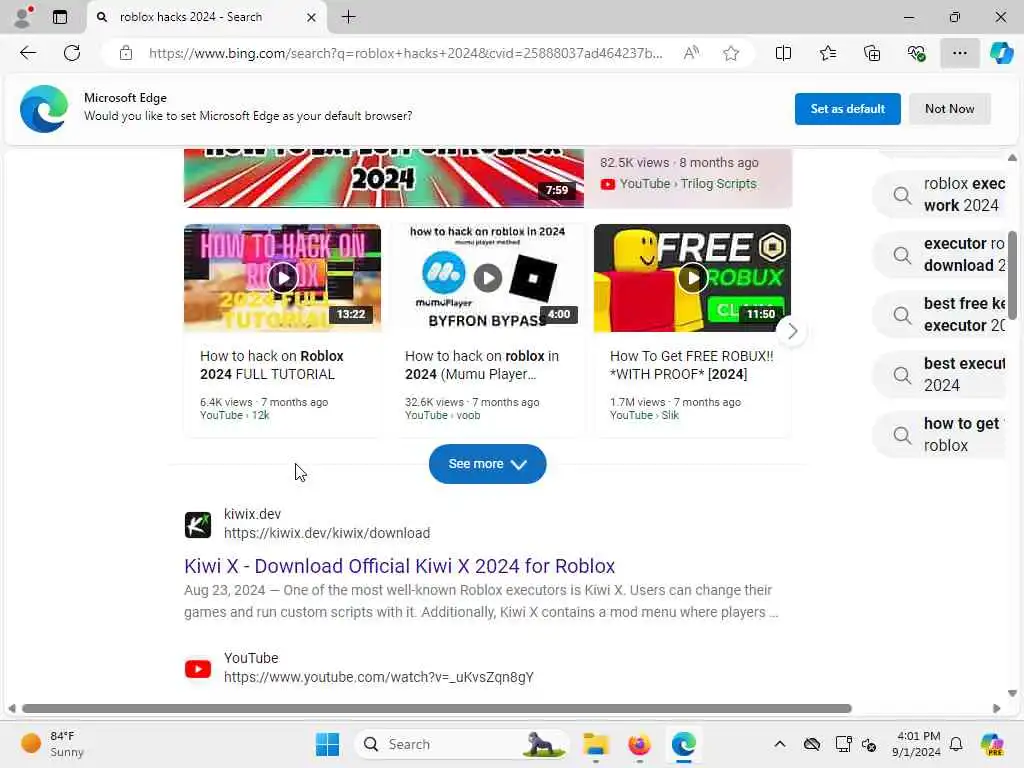Click the OneDrive cloud tray icon
Image resolution: width=1024 pixels, height=768 pixels.
tap(812, 744)
